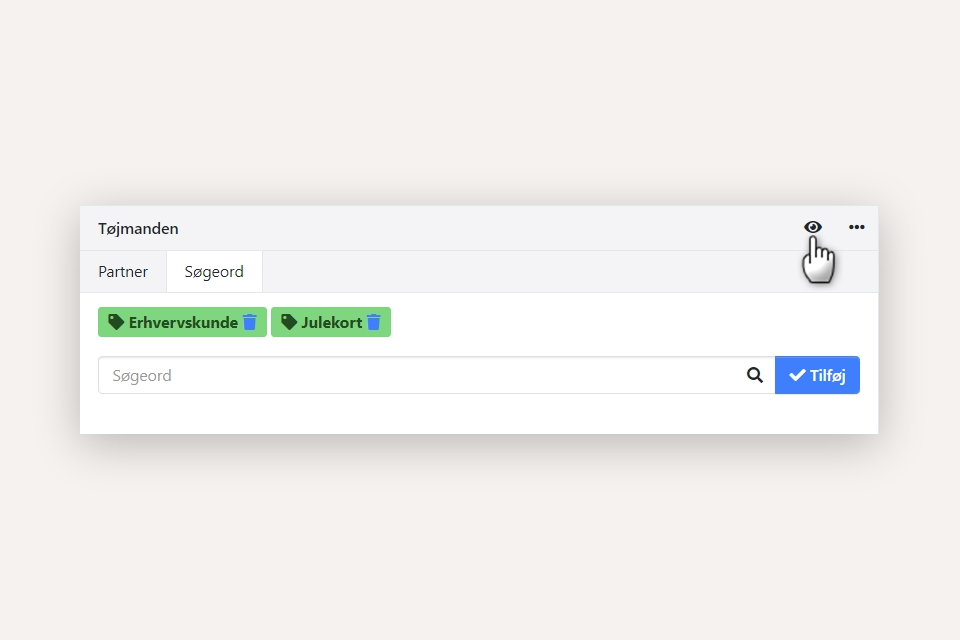Delete Erhvervskunde keyword using its trash icon
The height and width of the screenshot is (640, 960).
pos(250,322)
